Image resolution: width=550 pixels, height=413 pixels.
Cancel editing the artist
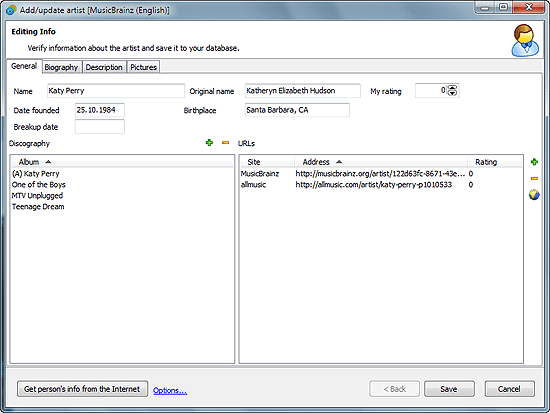coord(509,389)
